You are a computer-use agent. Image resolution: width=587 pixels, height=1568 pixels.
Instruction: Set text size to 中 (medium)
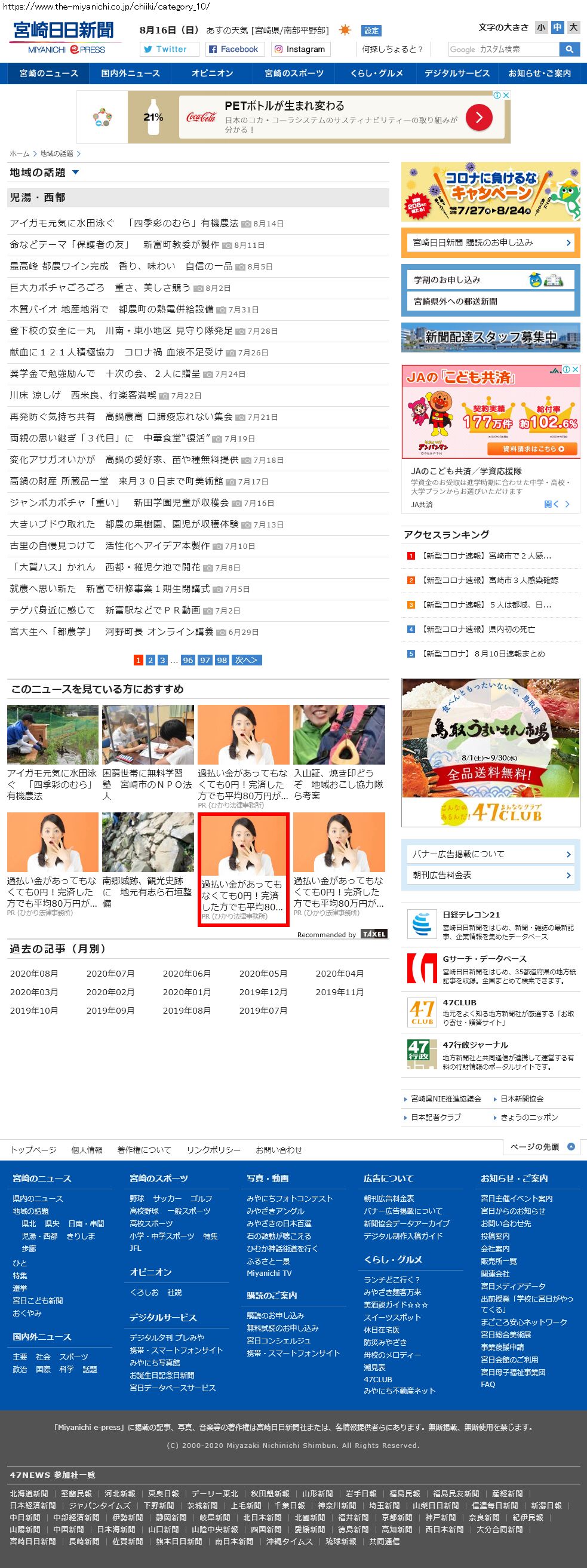coord(557,27)
